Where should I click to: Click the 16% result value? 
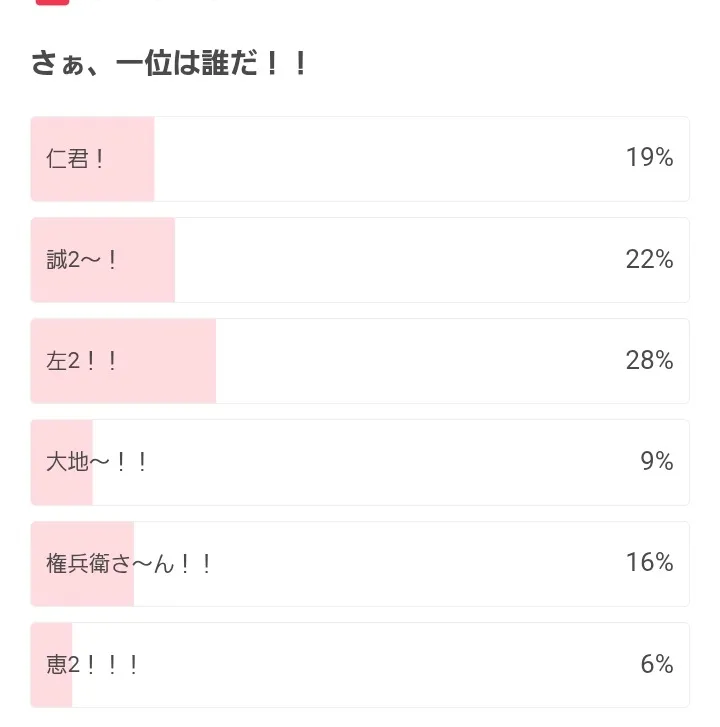tap(649, 563)
